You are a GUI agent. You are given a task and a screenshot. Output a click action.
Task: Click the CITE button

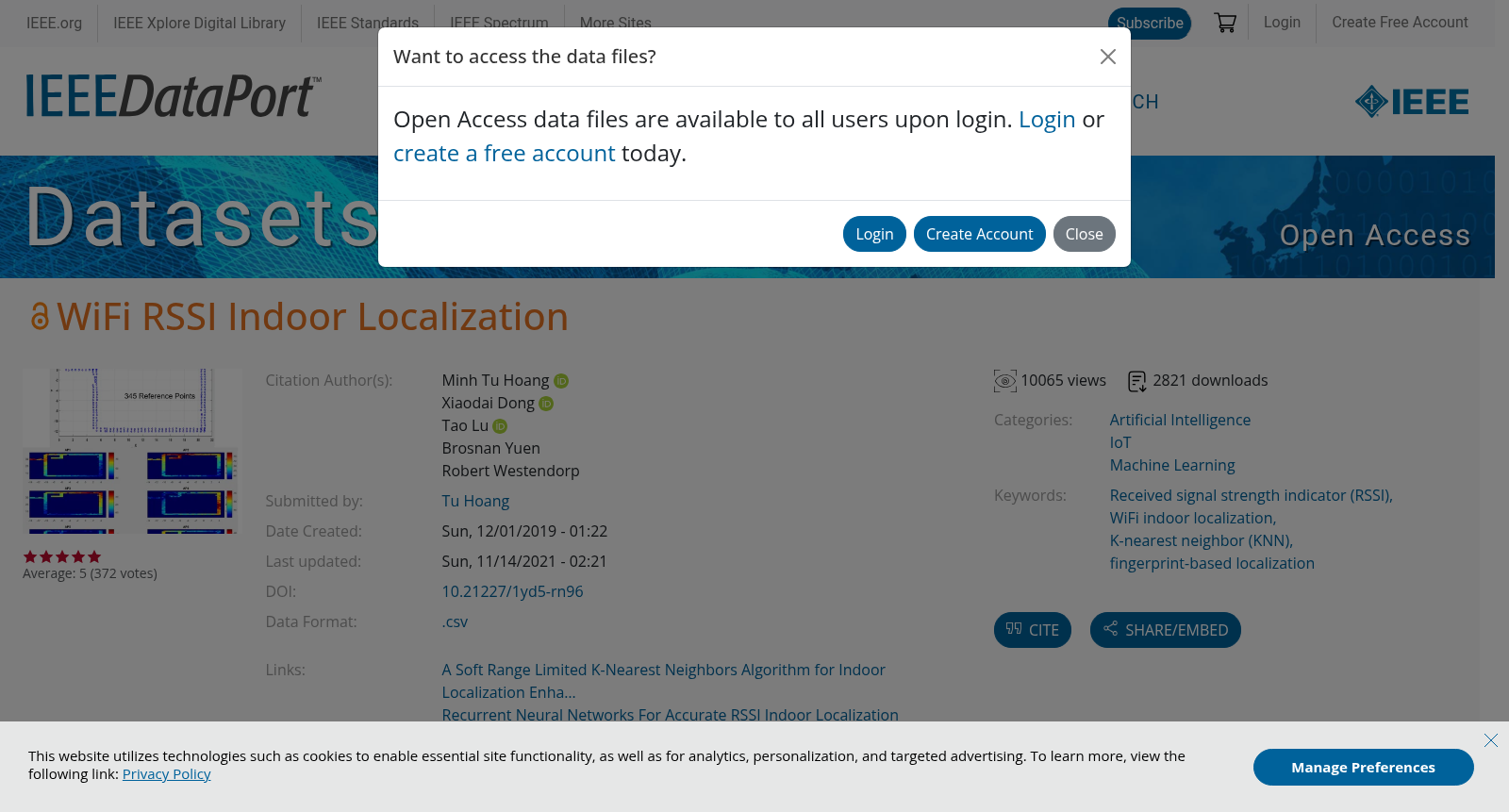click(1033, 630)
